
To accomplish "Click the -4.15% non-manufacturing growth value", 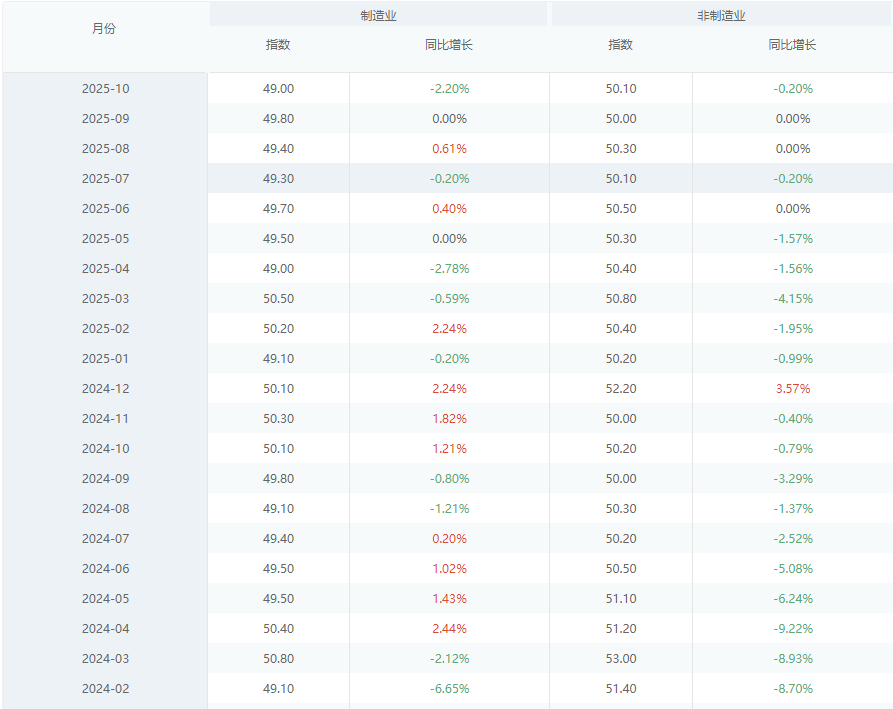I will point(792,299).
